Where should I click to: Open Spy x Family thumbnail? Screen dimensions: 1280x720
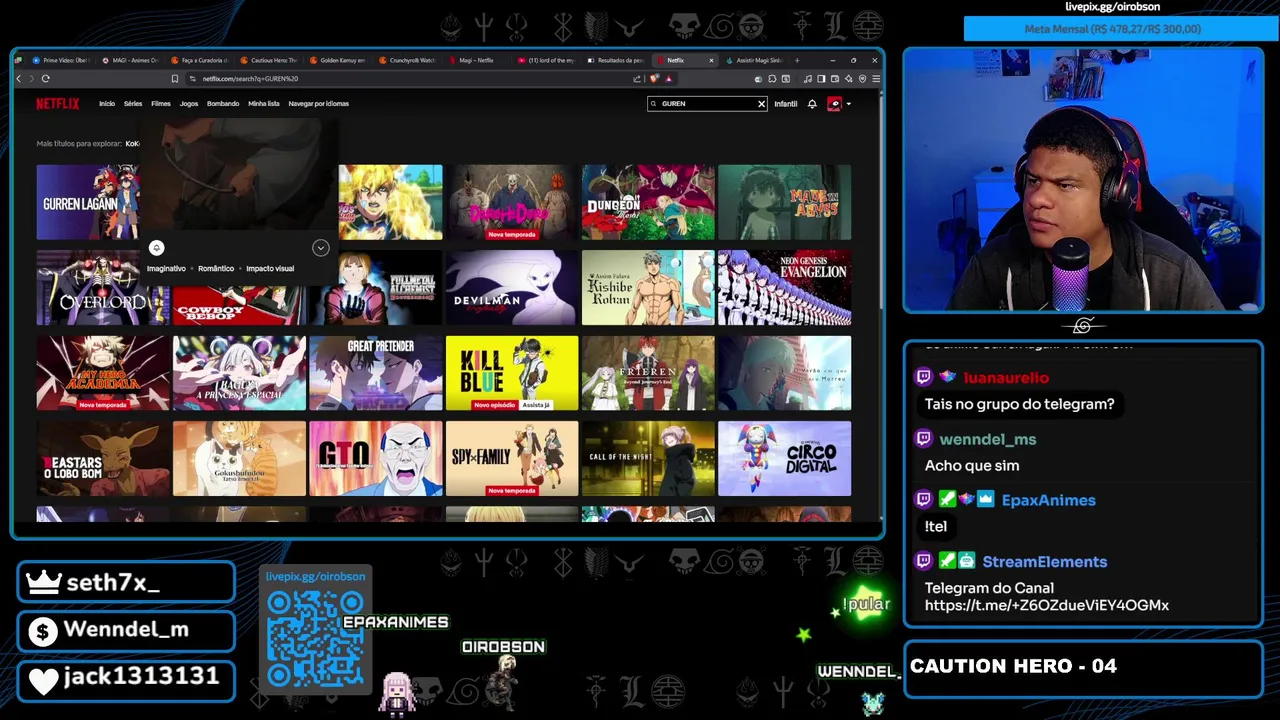click(511, 459)
